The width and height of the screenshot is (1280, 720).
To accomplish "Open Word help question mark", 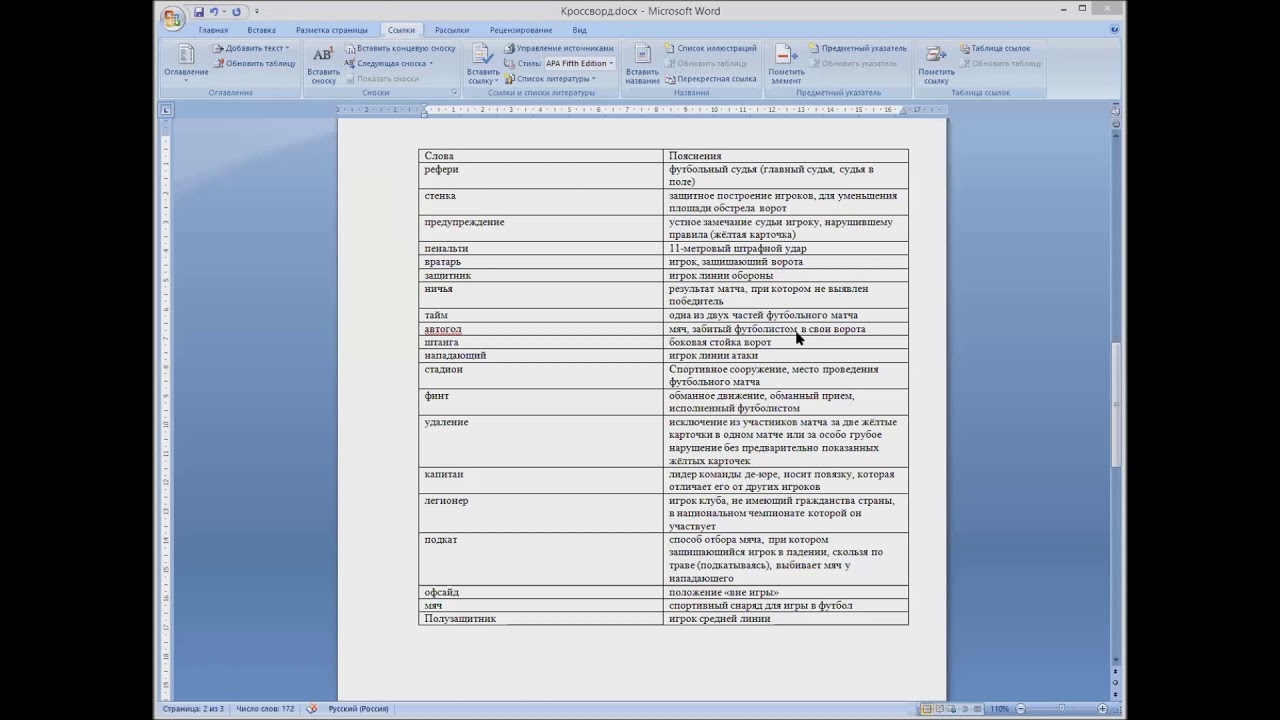I will pyautogui.click(x=1115, y=30).
